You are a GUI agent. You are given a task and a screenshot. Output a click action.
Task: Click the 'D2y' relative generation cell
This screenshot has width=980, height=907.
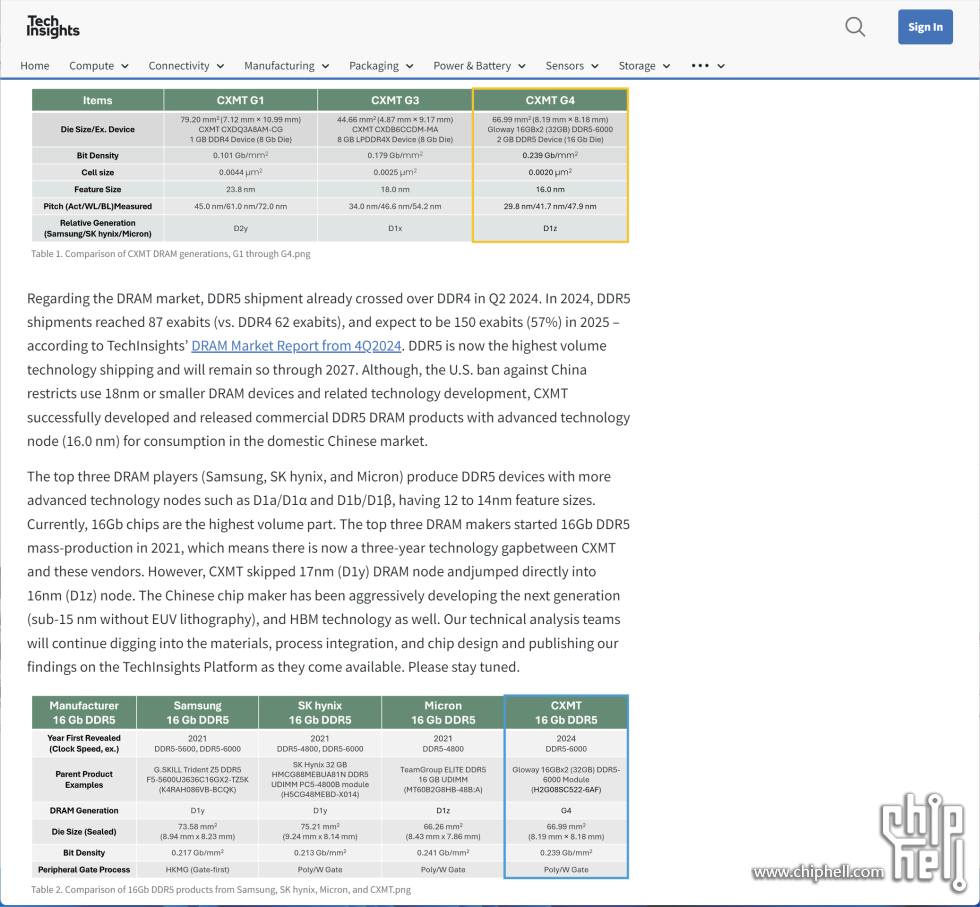tap(241, 228)
